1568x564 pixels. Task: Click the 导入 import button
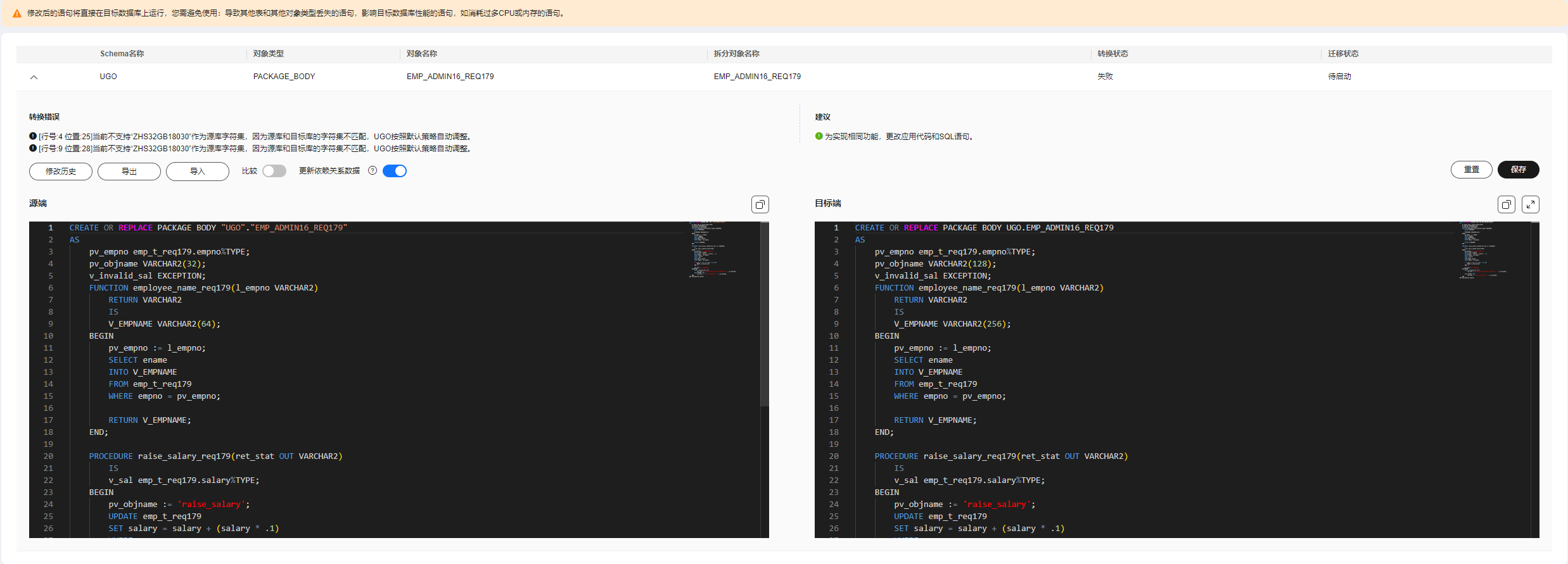pyautogui.click(x=198, y=172)
